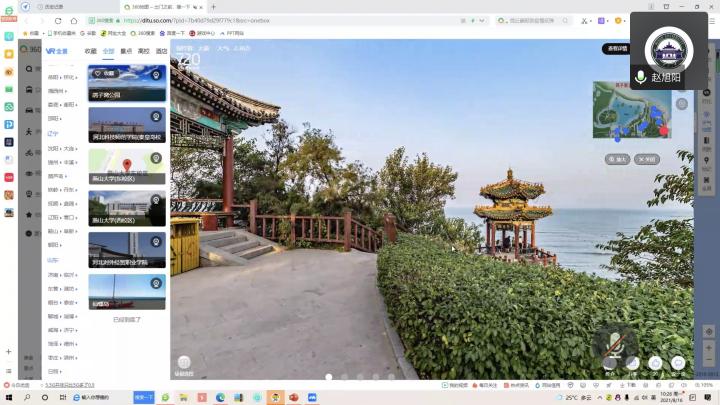Click the green microphone beside 赵旭阳
Image resolution: width=720 pixels, height=405 pixels.
click(x=640, y=77)
